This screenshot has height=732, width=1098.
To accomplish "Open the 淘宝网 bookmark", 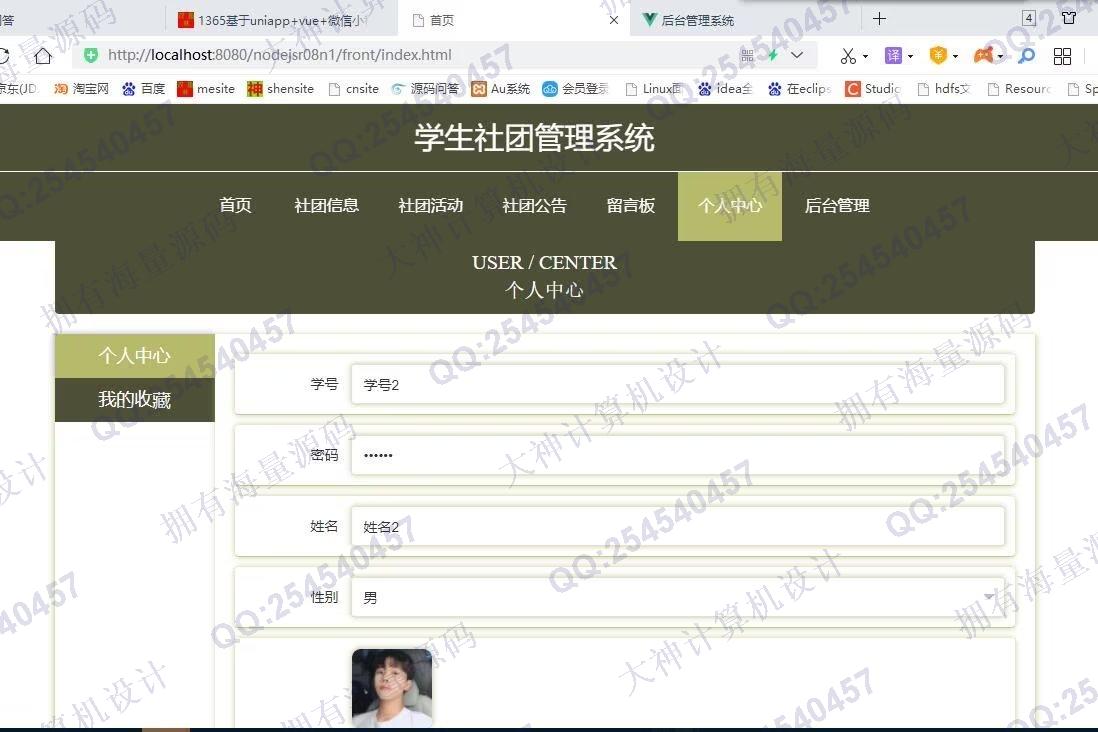I will 82,89.
